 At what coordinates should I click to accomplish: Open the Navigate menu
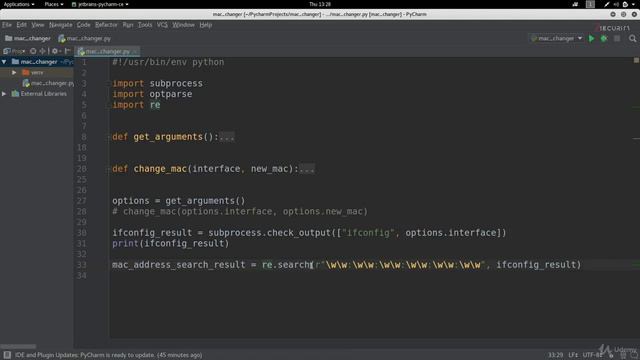pyautogui.click(x=61, y=25)
